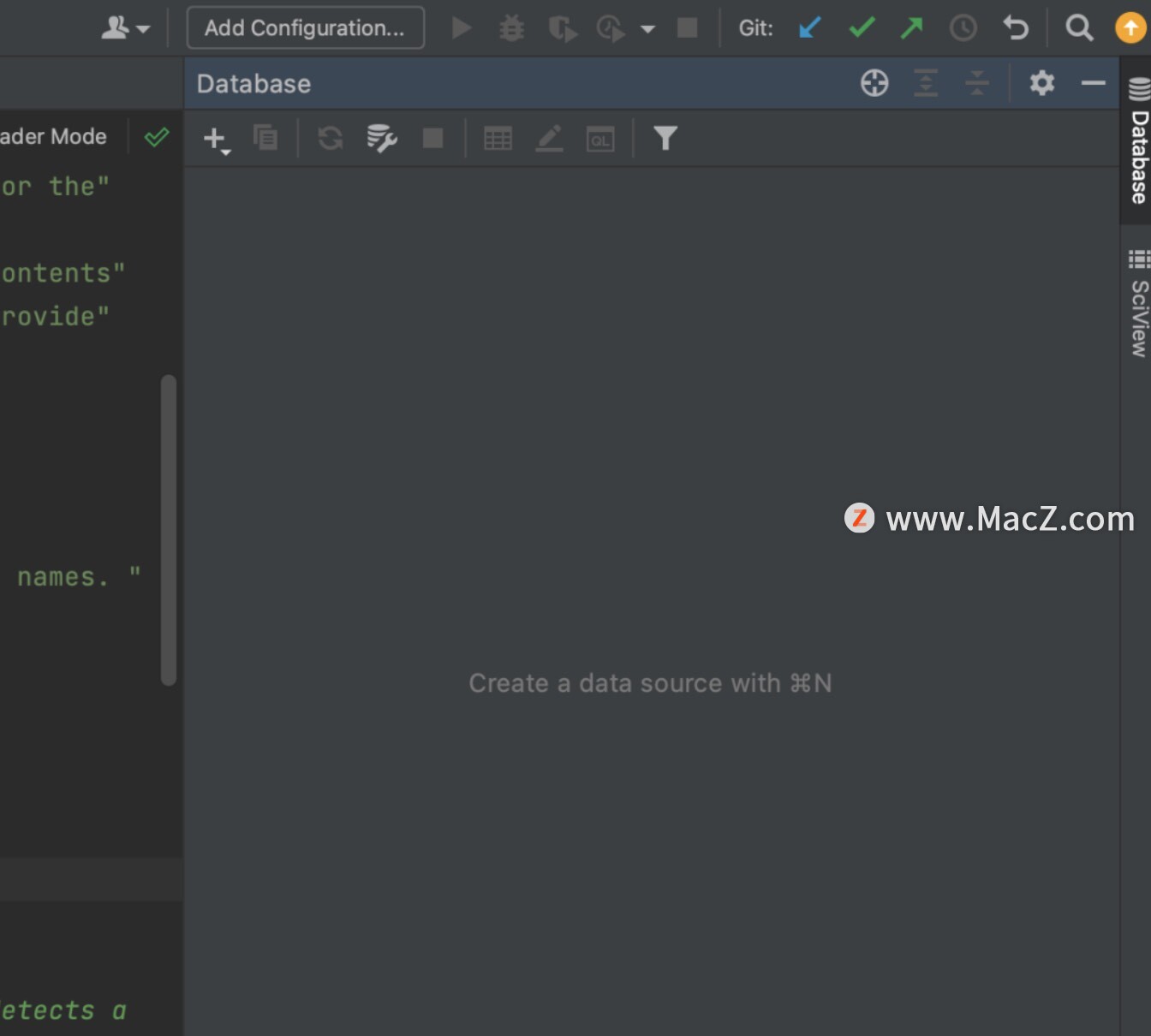1151x1036 pixels.
Task: Select the Database side tab
Action: [1138, 141]
